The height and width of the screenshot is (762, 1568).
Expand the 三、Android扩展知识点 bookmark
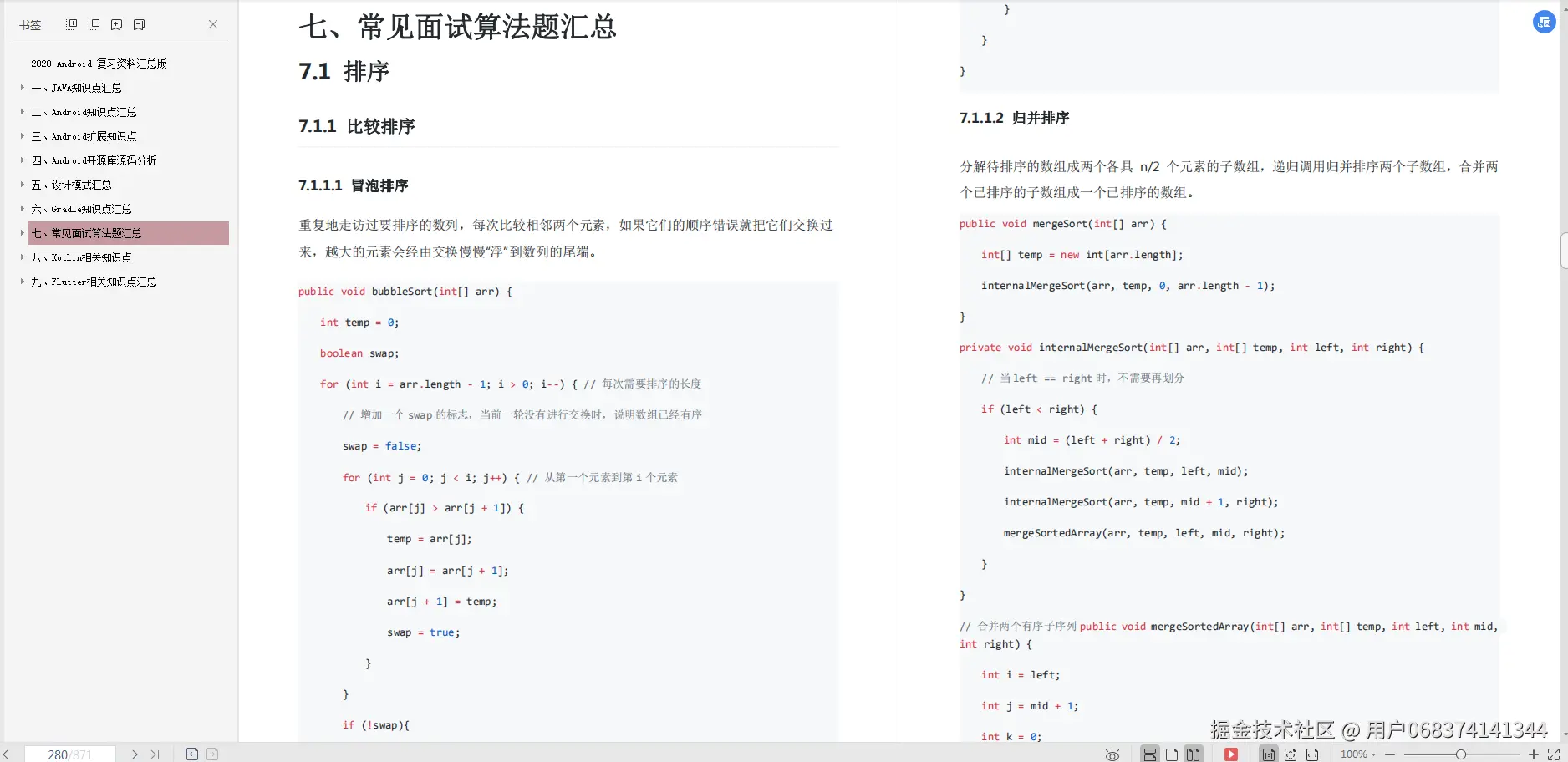click(23, 136)
